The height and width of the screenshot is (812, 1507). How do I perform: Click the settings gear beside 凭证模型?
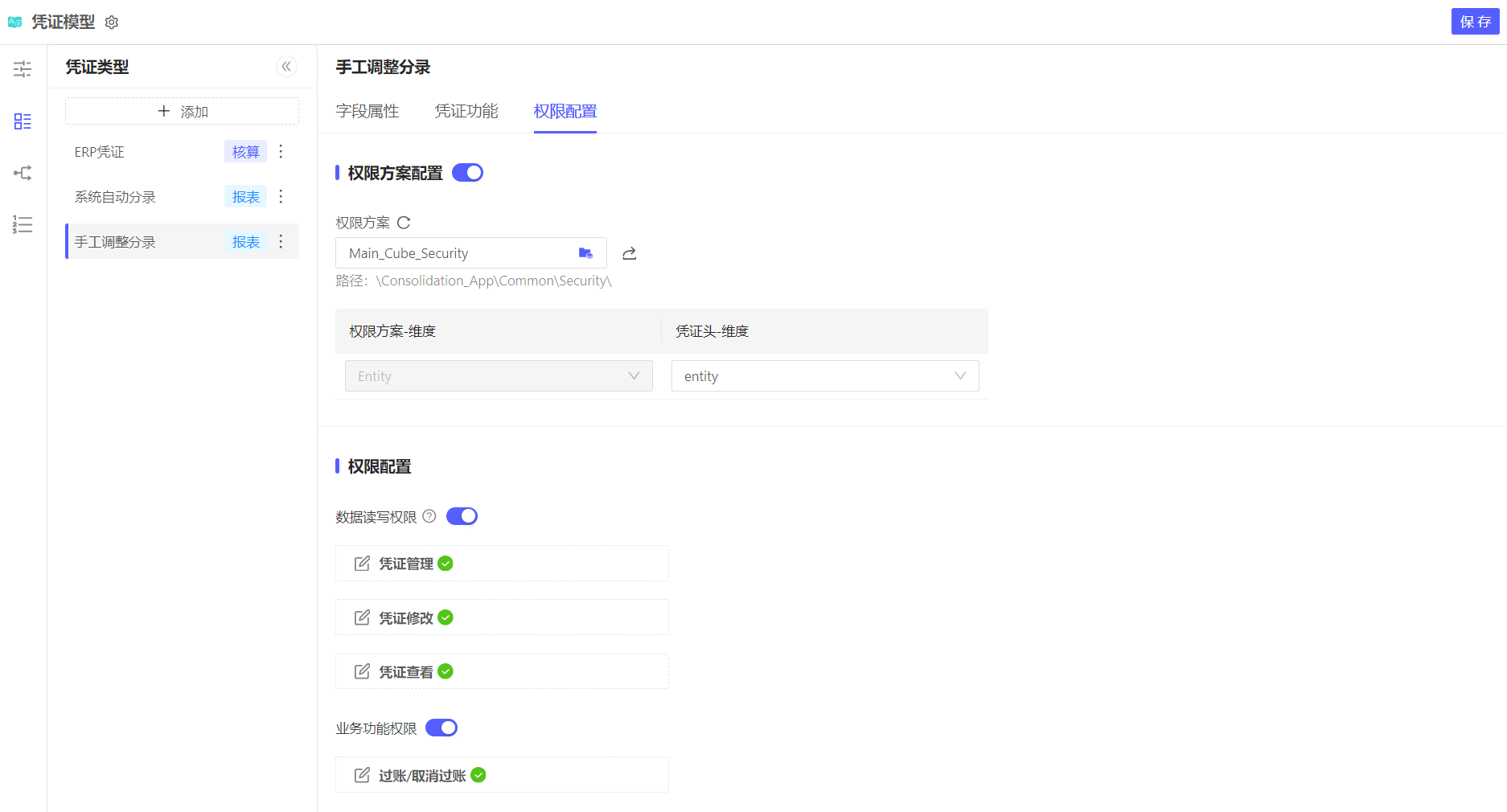click(x=112, y=23)
